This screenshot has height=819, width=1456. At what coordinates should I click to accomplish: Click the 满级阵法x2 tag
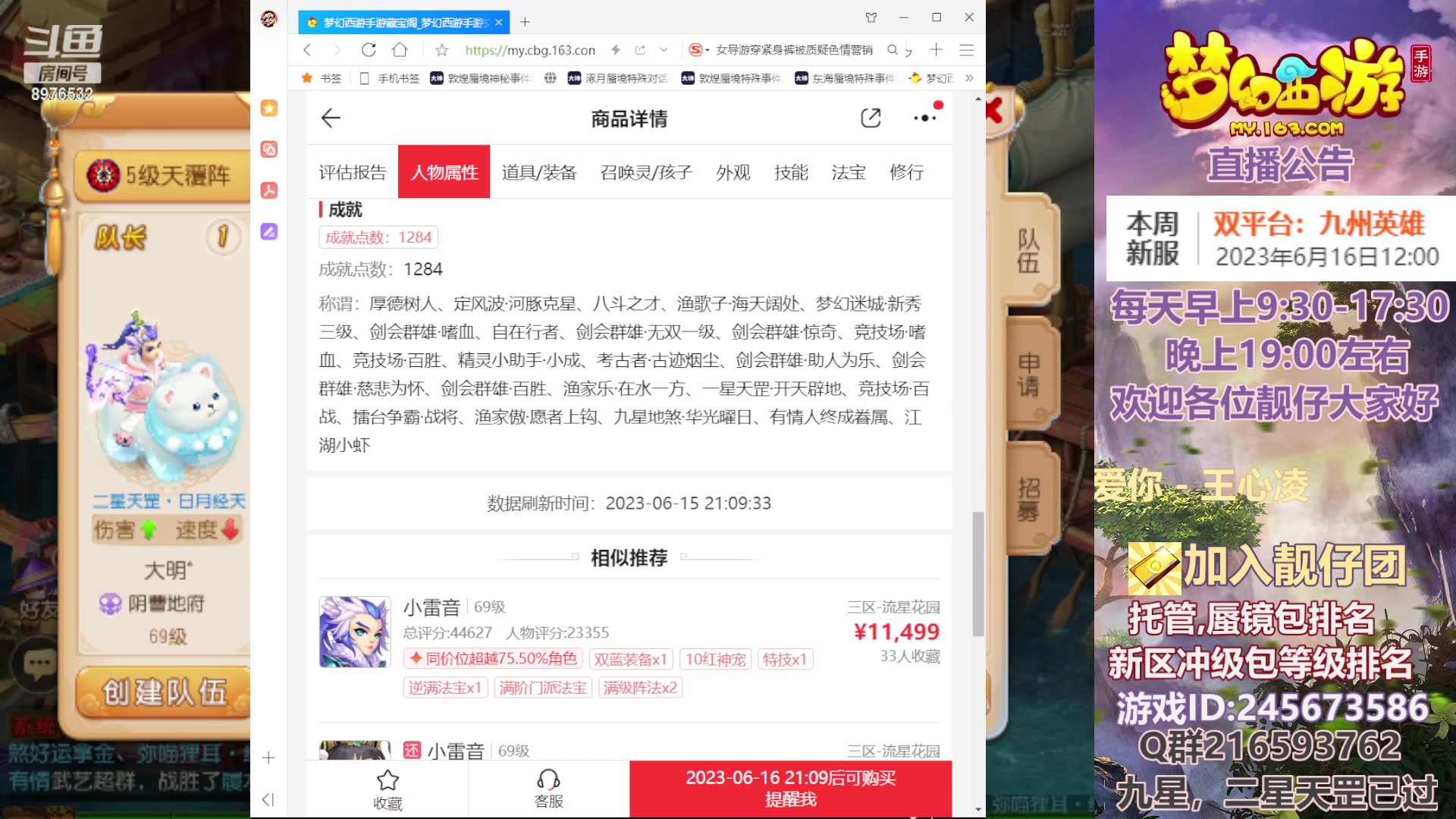(641, 688)
